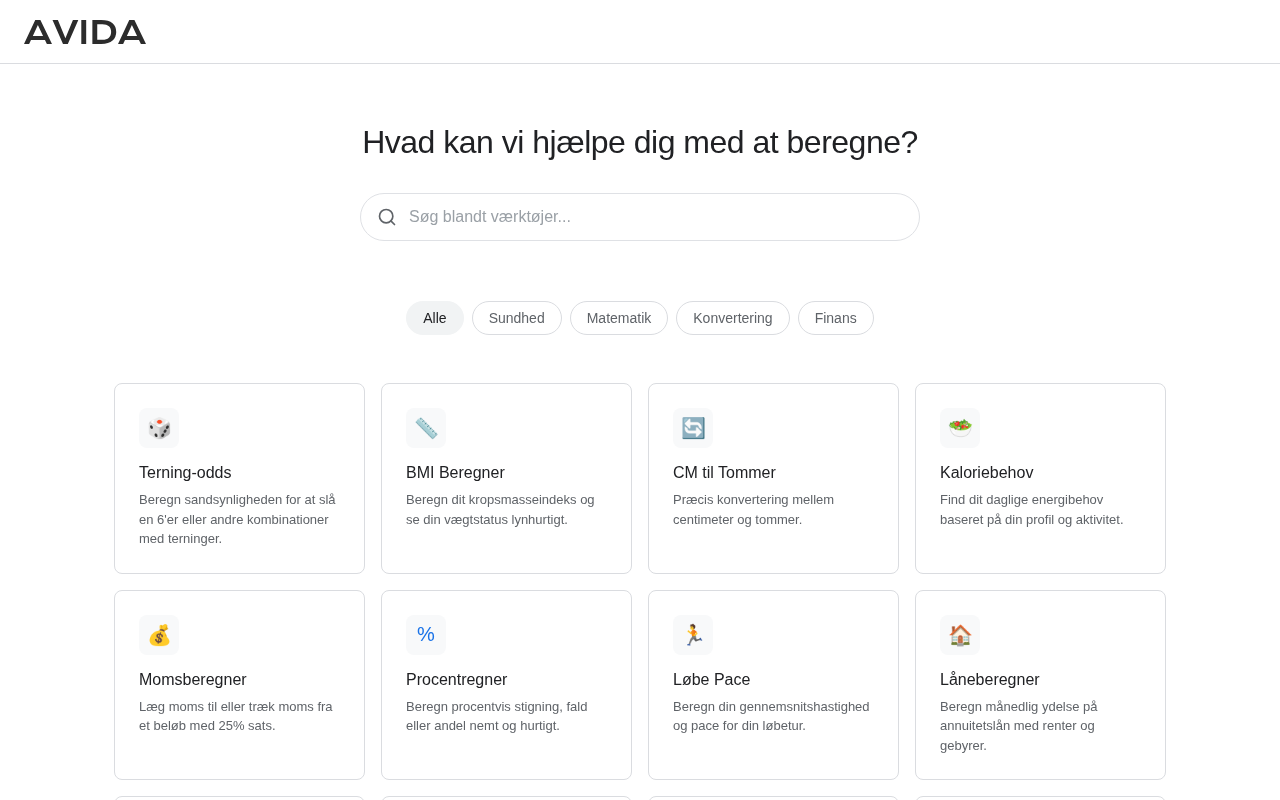Click the runner icon on Løbe Pace
The width and height of the screenshot is (1280, 800).
point(693,635)
